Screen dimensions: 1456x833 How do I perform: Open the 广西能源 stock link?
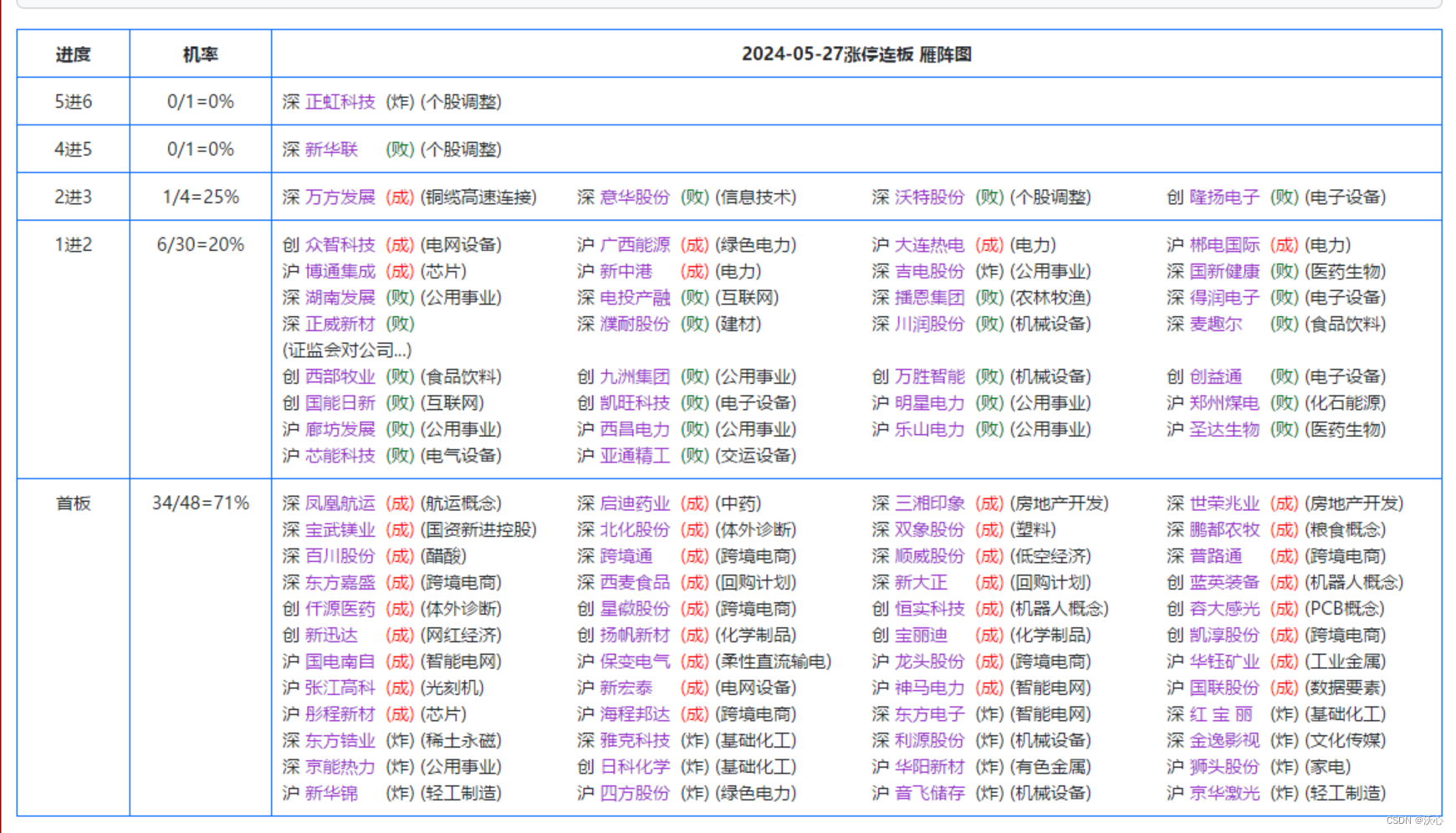point(635,245)
